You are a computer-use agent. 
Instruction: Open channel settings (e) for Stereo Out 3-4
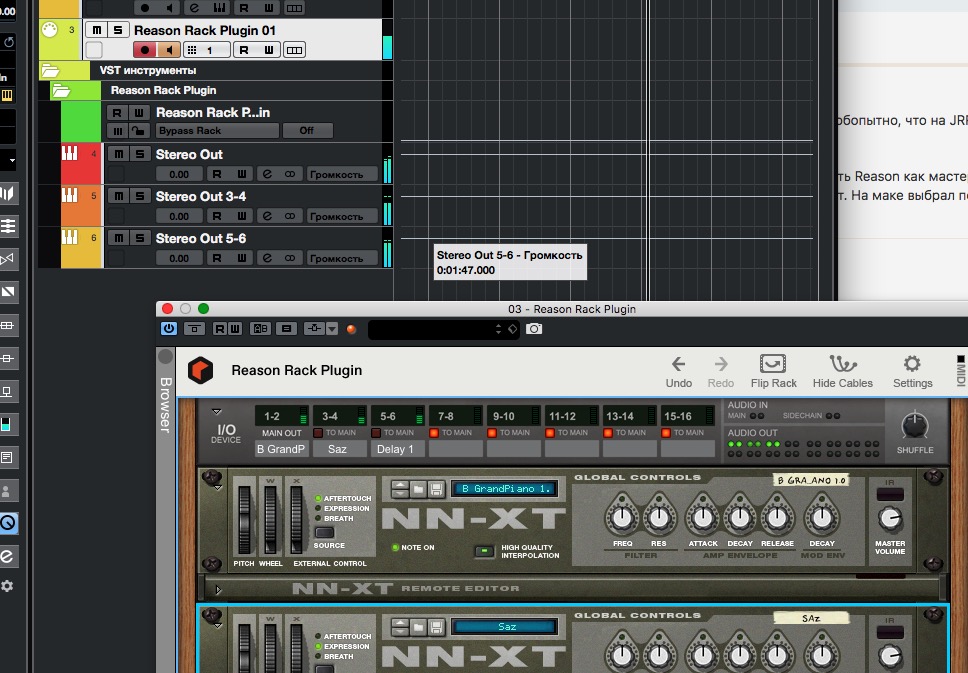click(267, 216)
